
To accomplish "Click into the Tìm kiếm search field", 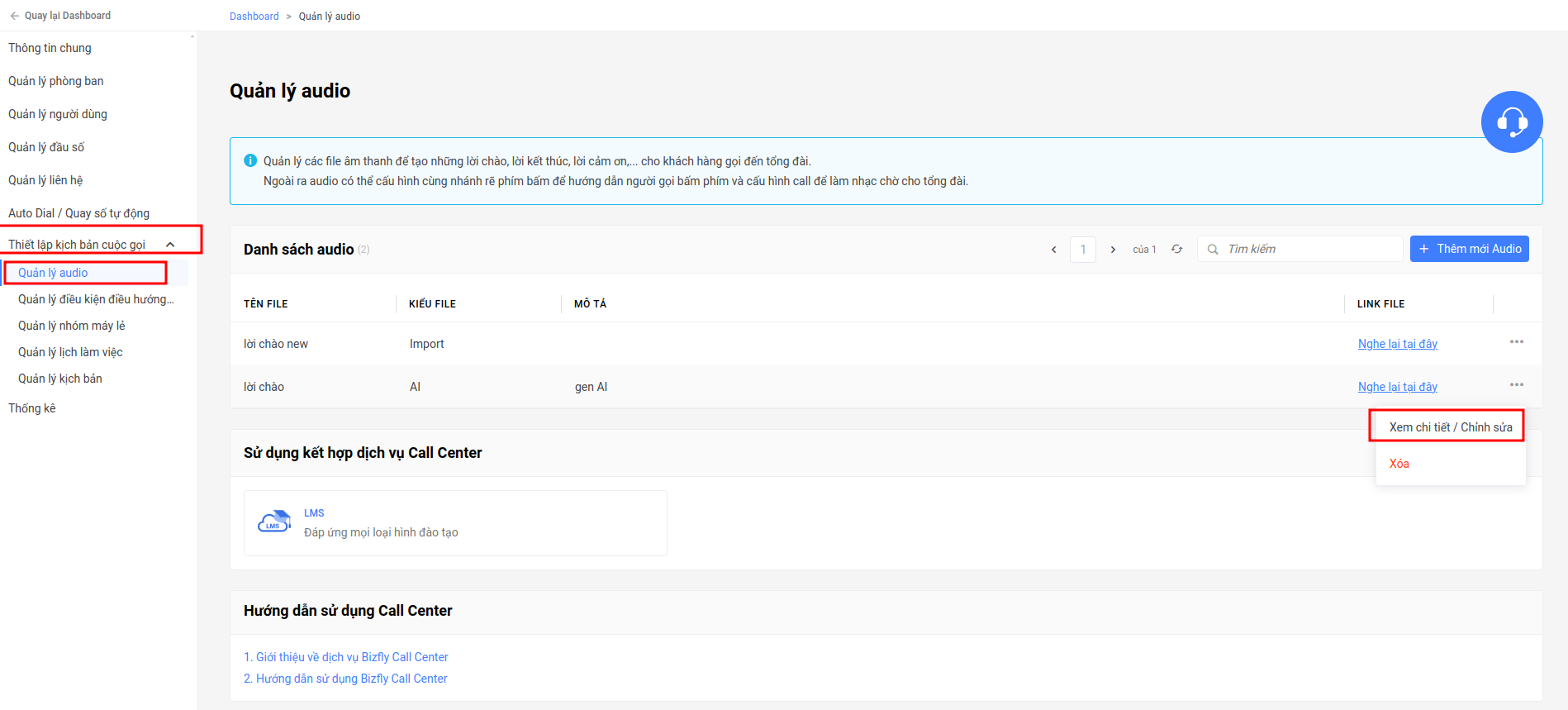I will (x=1300, y=249).
